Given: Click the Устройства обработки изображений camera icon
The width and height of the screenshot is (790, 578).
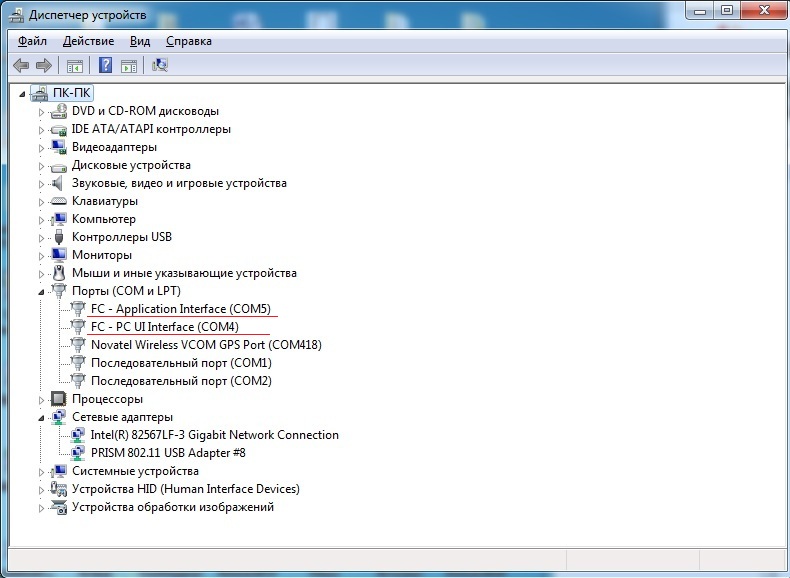Looking at the screenshot, I should point(59,507).
